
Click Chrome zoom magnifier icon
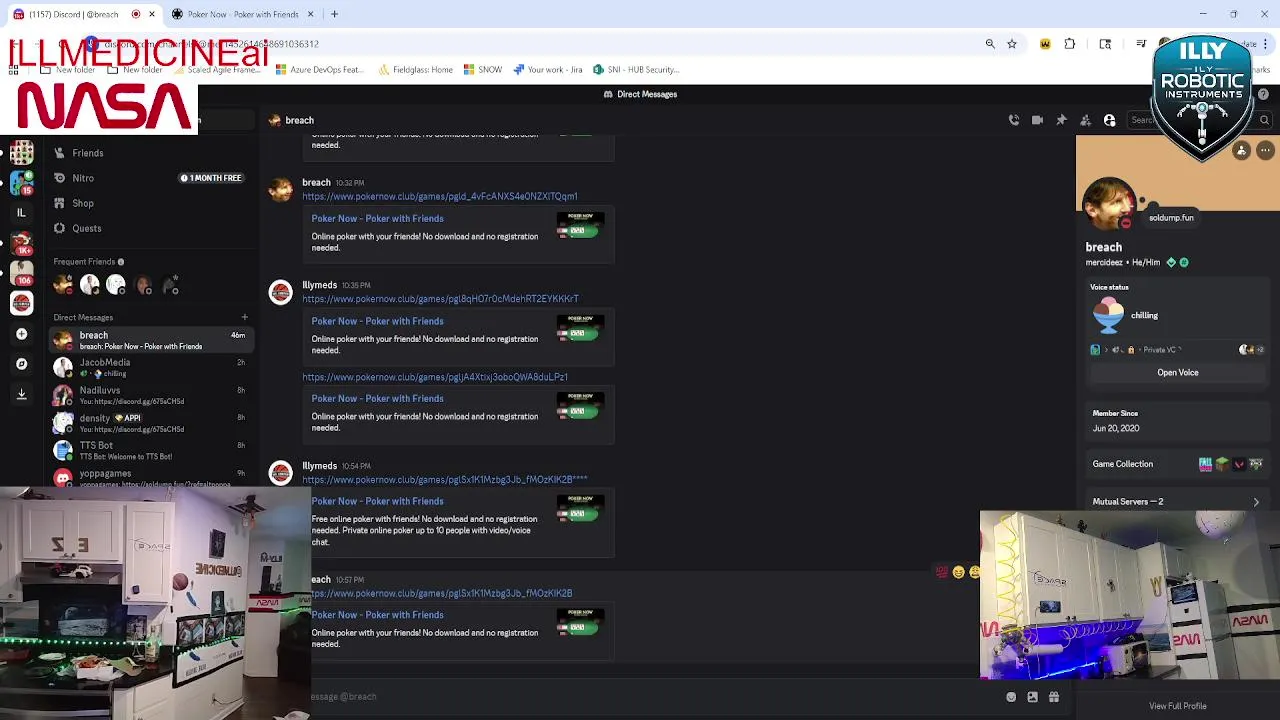(x=990, y=44)
